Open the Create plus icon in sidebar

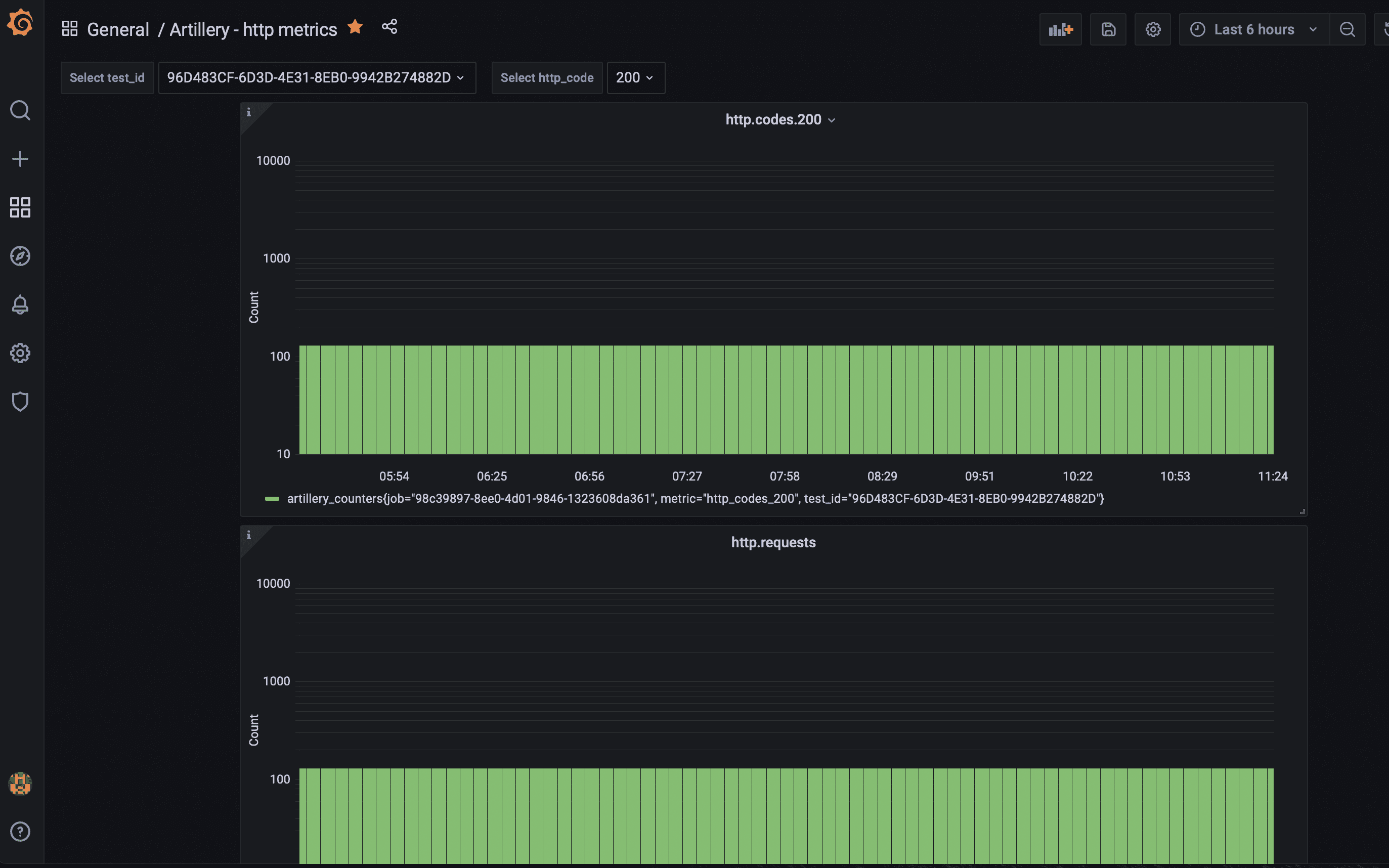[x=20, y=158]
